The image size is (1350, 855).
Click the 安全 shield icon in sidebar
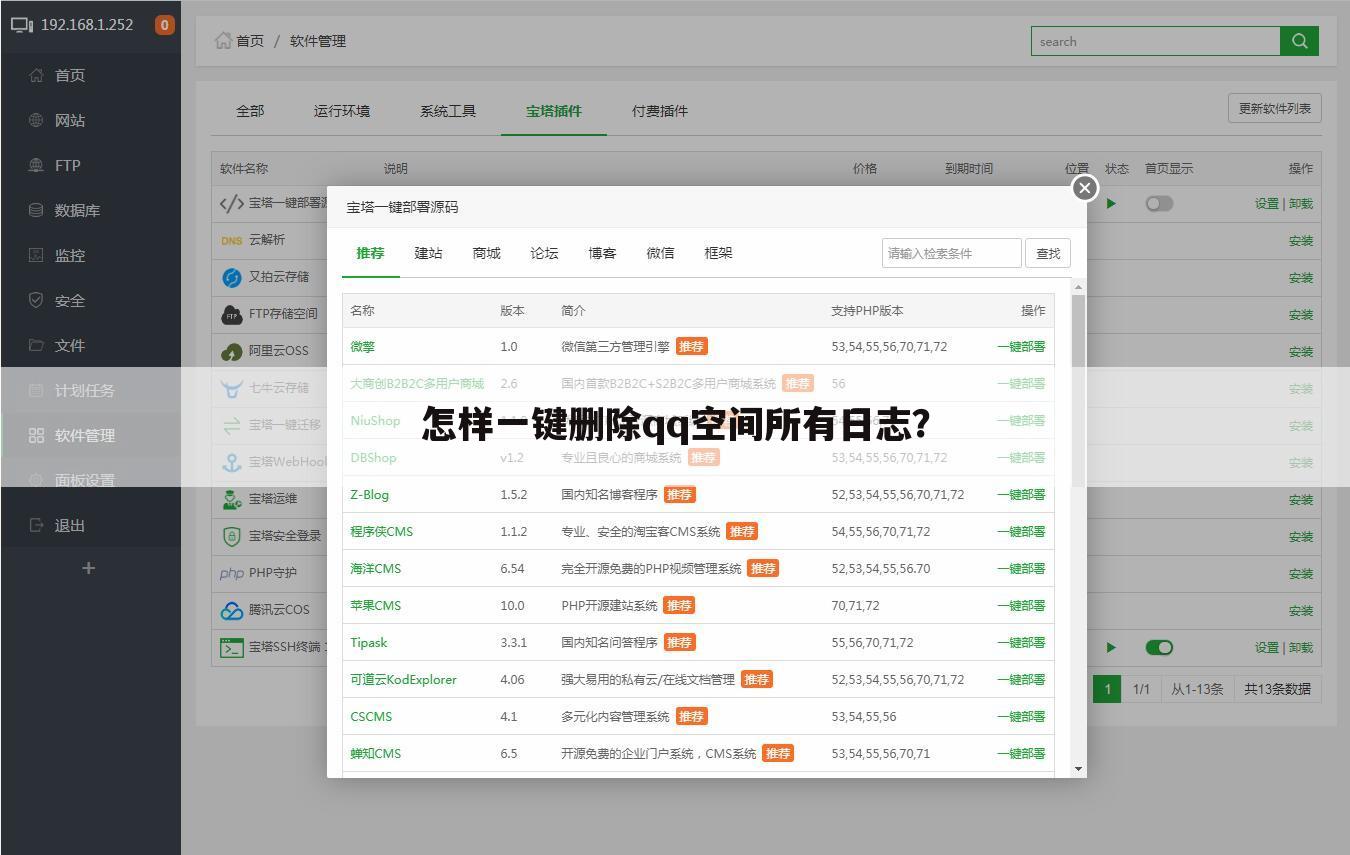(x=36, y=300)
